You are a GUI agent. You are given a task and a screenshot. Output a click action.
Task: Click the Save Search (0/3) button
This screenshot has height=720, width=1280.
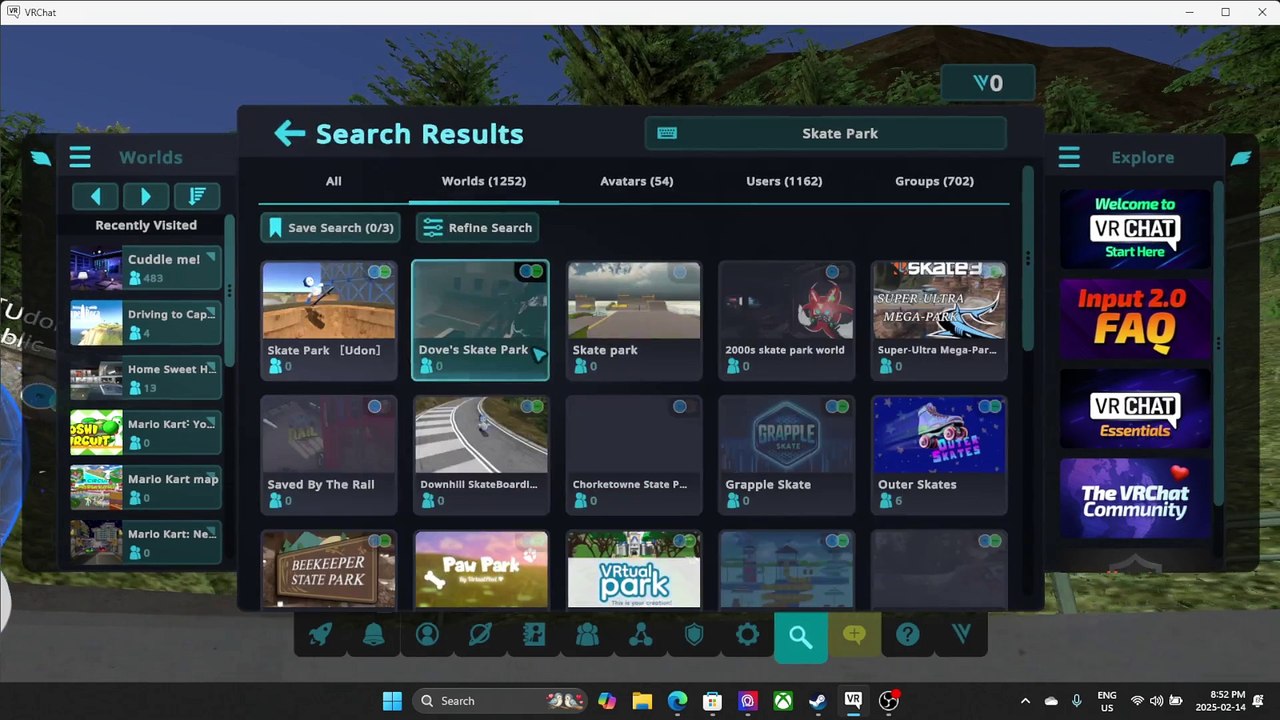click(x=330, y=228)
